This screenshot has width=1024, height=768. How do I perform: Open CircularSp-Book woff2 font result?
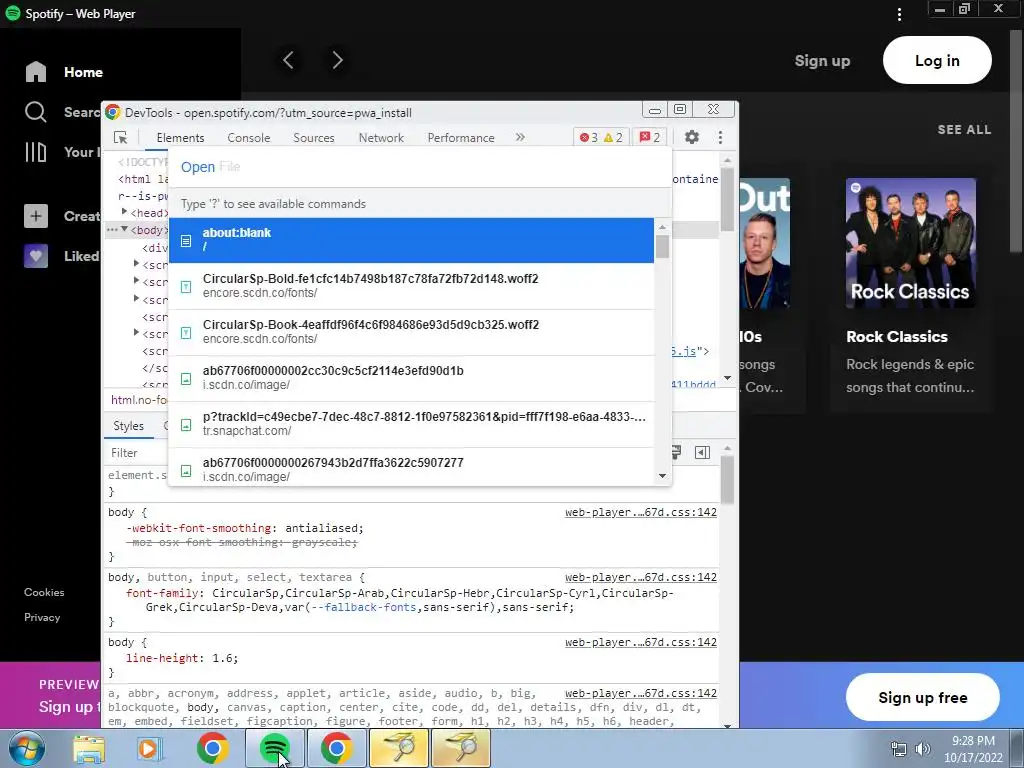point(411,332)
